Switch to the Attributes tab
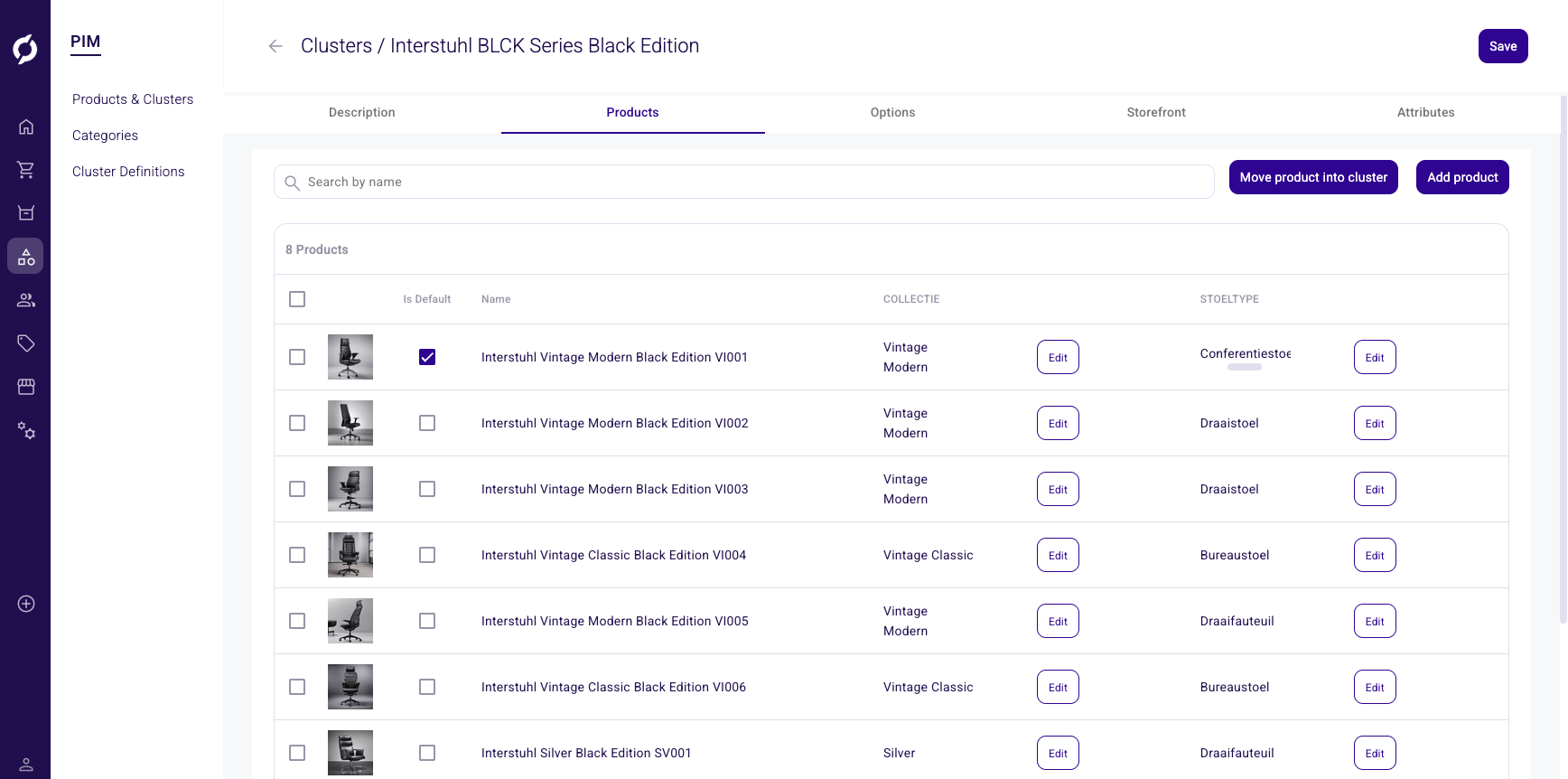This screenshot has height=779, width=1568. coord(1426,113)
